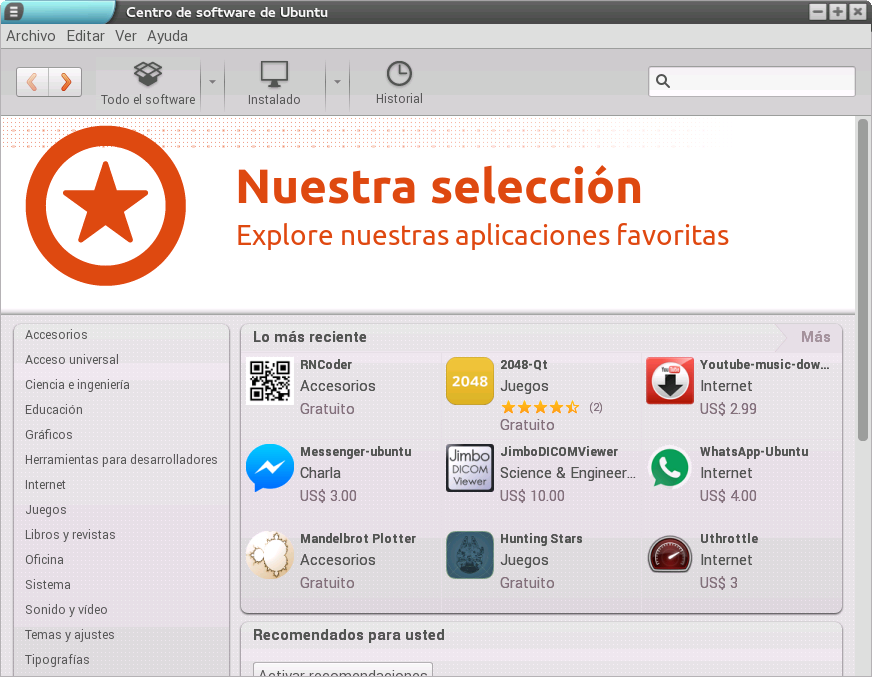Click the WhatsApp-Ubuntu app title
Image resolution: width=872 pixels, height=677 pixels.
[754, 452]
